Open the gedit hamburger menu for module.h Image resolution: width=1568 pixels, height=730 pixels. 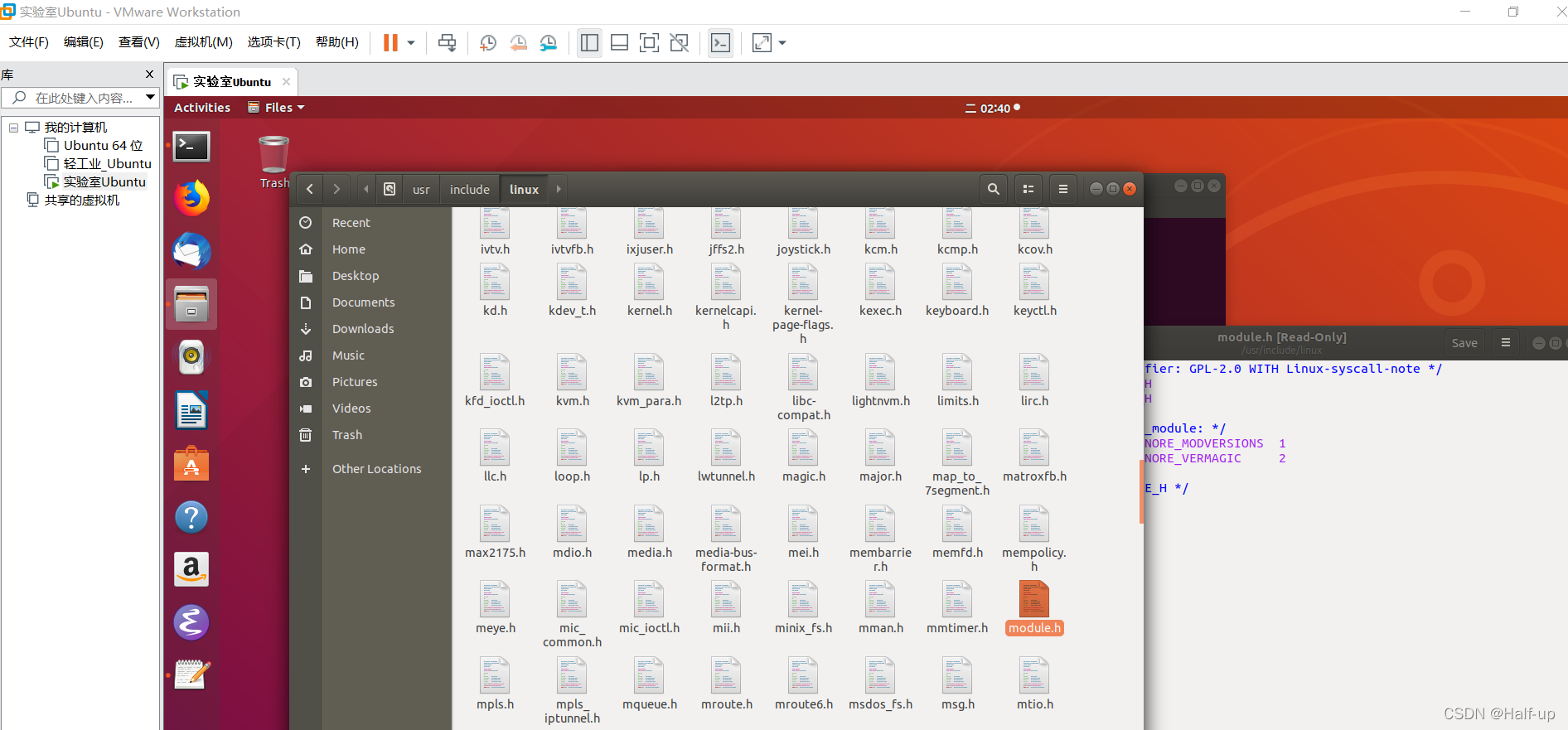(x=1506, y=343)
